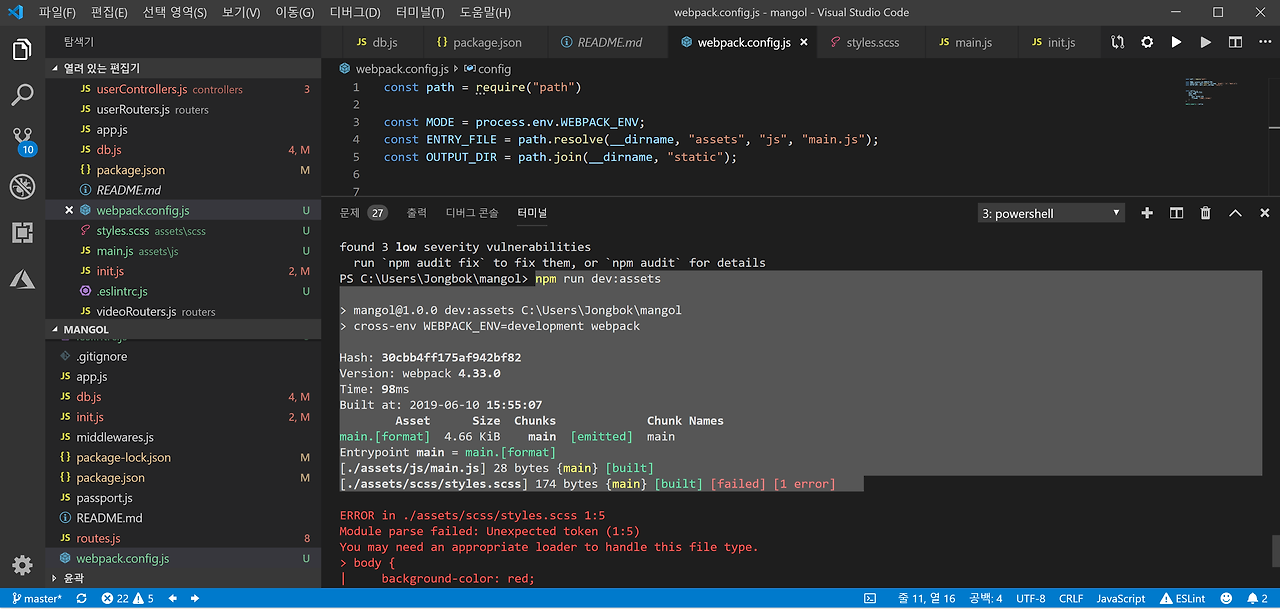The height and width of the screenshot is (609, 1280).
Task: Click the white run play icon in editor toolbar
Action: coord(1176,43)
